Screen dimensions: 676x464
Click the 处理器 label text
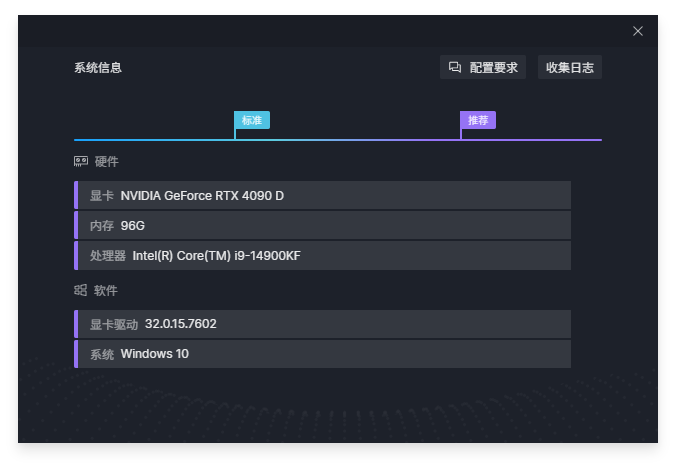point(108,256)
